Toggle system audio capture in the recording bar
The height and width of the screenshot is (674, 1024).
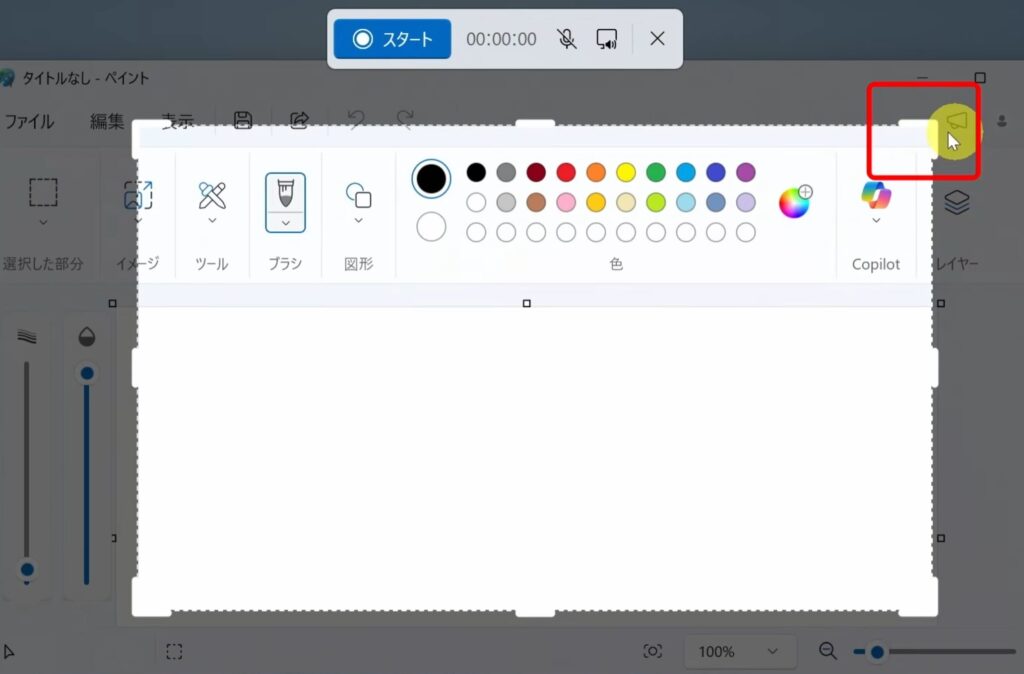tap(608, 38)
